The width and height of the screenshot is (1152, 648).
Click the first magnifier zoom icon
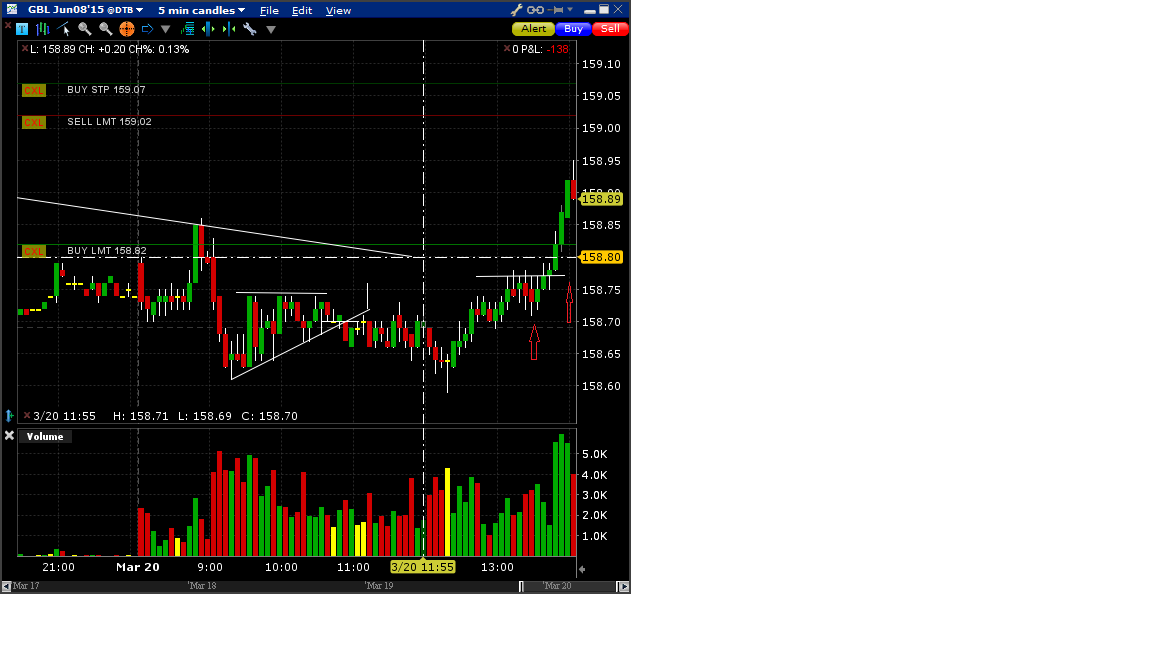point(84,29)
